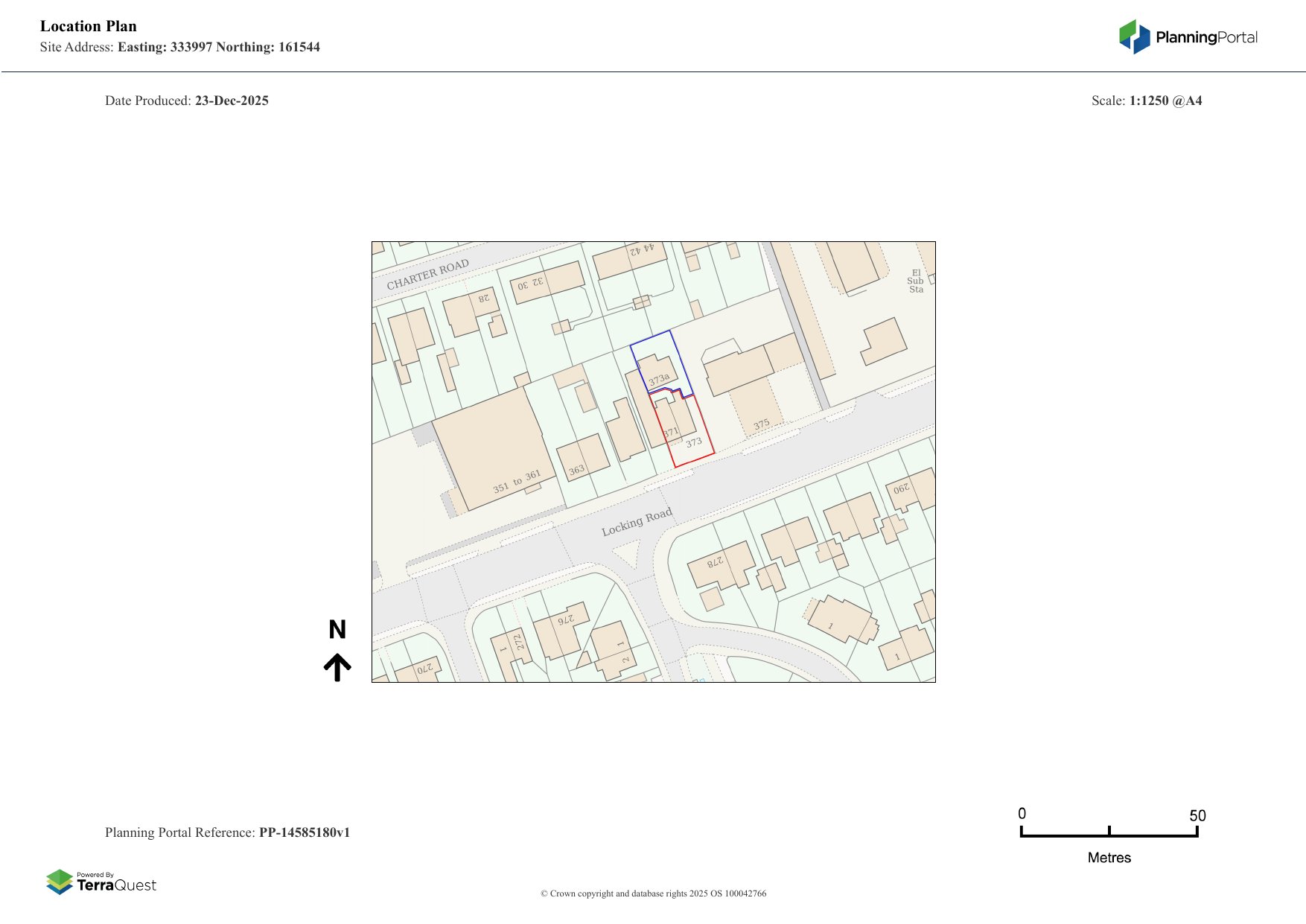The image size is (1306, 924).
Task: Select the building numbered 363
Action: point(582,458)
